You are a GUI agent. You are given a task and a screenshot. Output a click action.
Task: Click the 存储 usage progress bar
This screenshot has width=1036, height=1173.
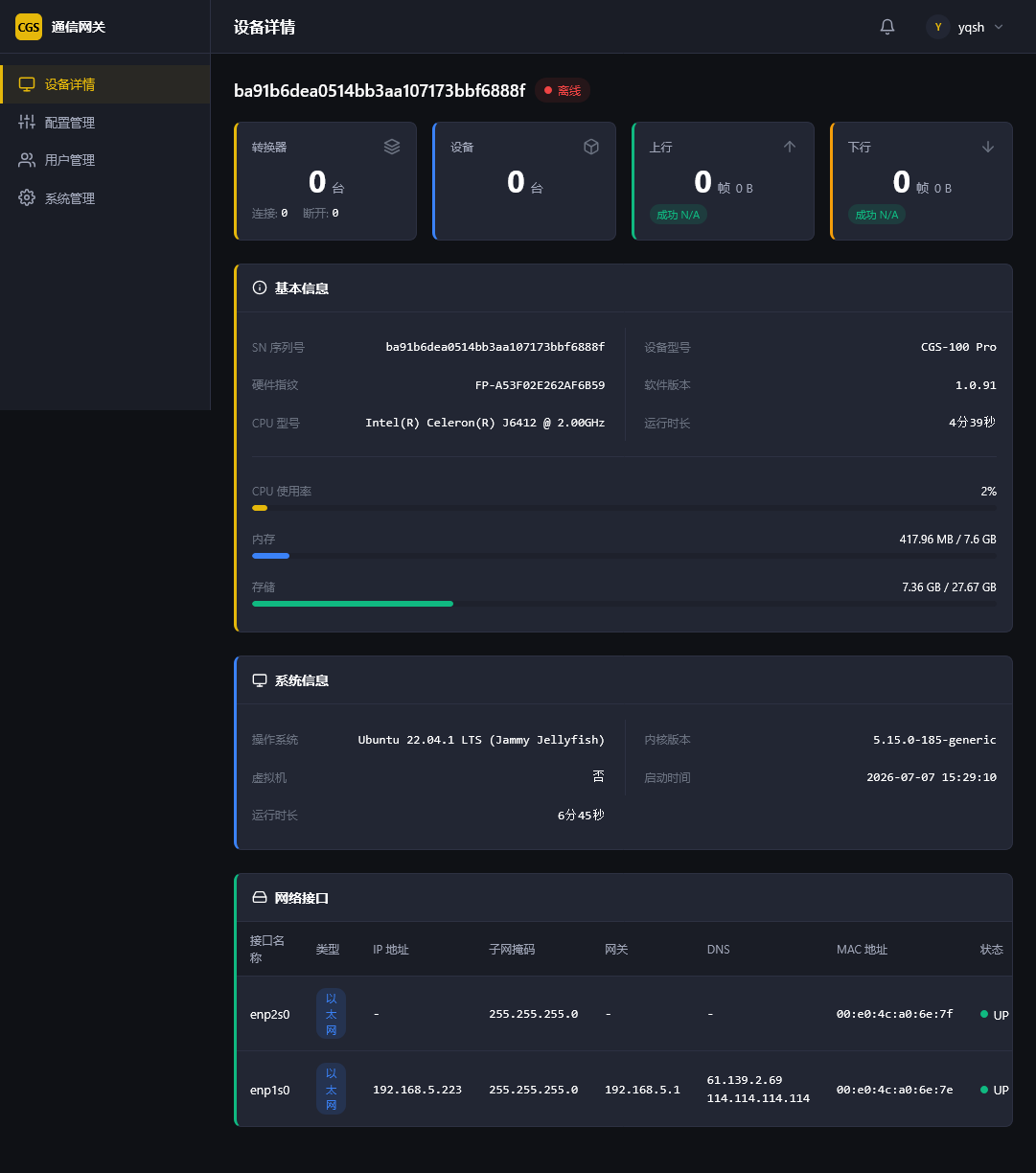624,604
